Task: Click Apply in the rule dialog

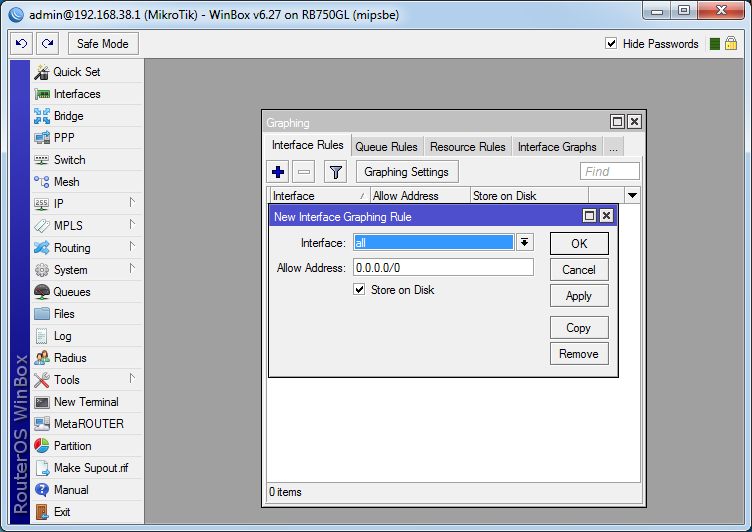Action: point(579,296)
